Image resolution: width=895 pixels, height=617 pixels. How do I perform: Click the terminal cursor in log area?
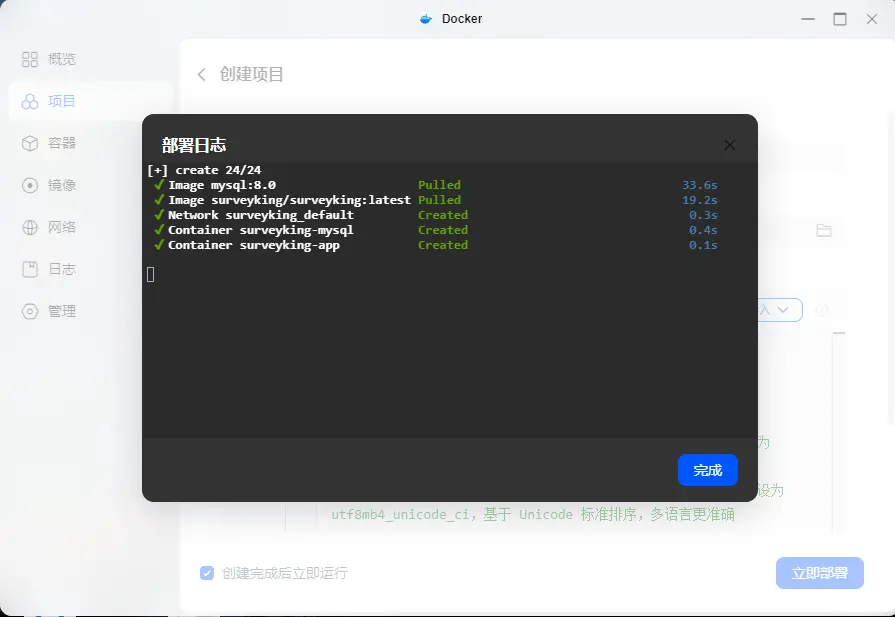[150, 275]
